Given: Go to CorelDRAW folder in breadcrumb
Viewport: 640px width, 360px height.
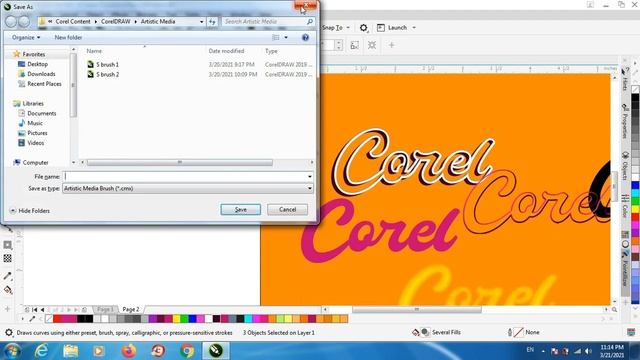Looking at the screenshot, I should click(x=116, y=21).
